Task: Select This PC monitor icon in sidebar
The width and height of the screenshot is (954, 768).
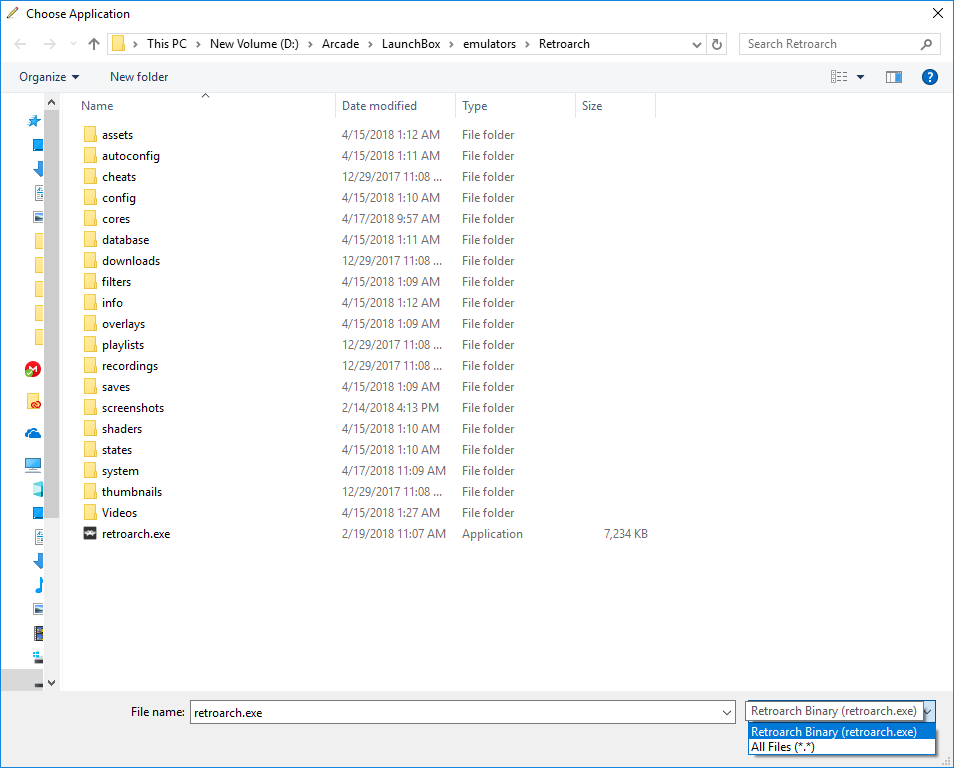Action: (x=33, y=465)
